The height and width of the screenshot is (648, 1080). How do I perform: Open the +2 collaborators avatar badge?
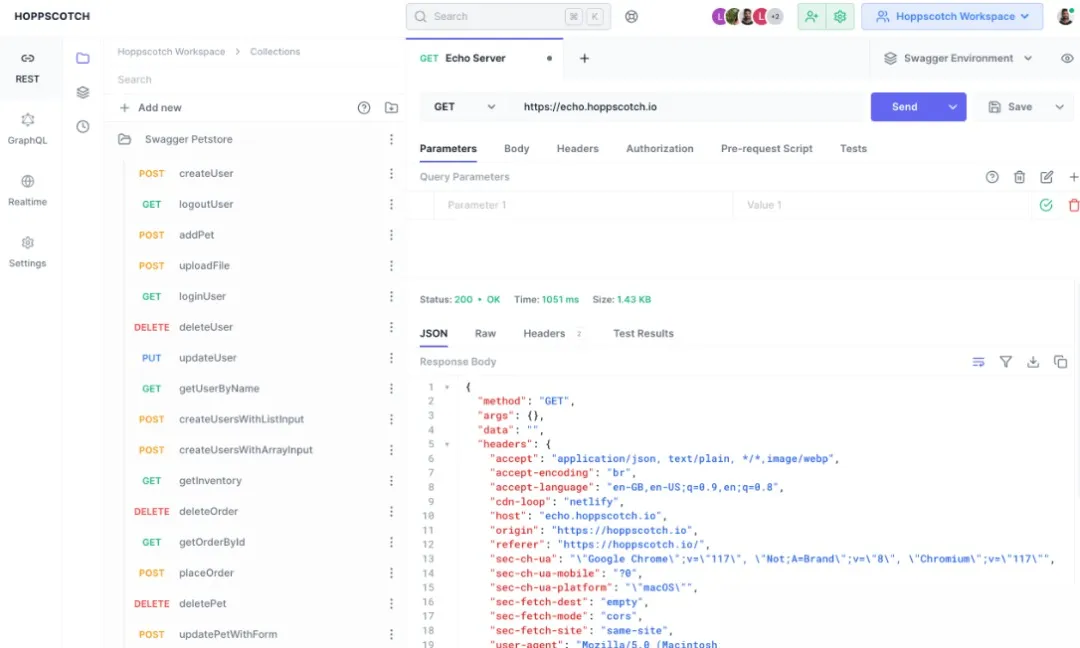tap(776, 17)
